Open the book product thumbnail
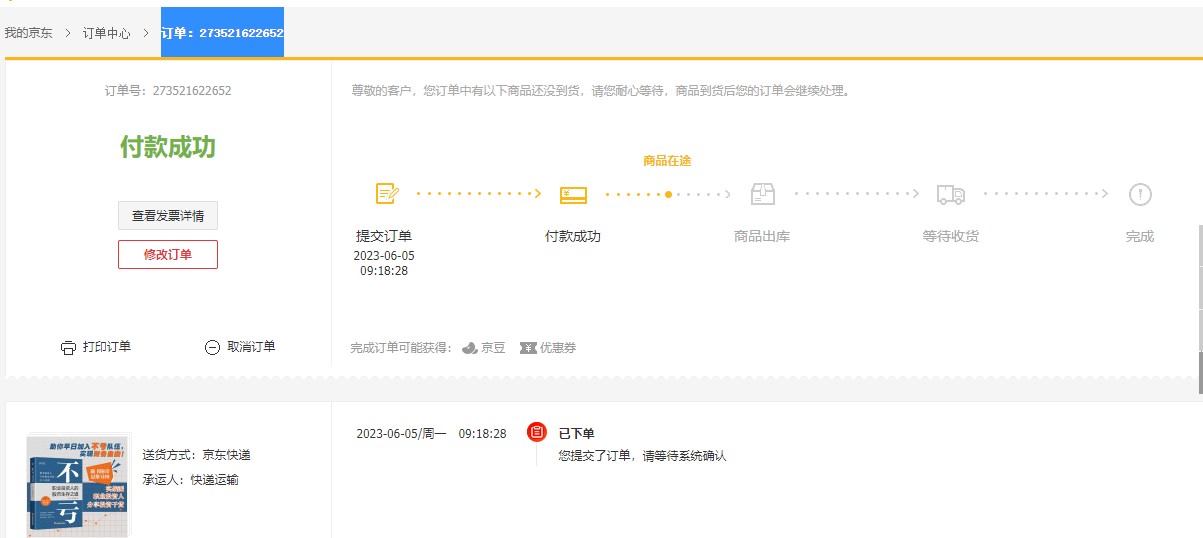 (x=79, y=486)
